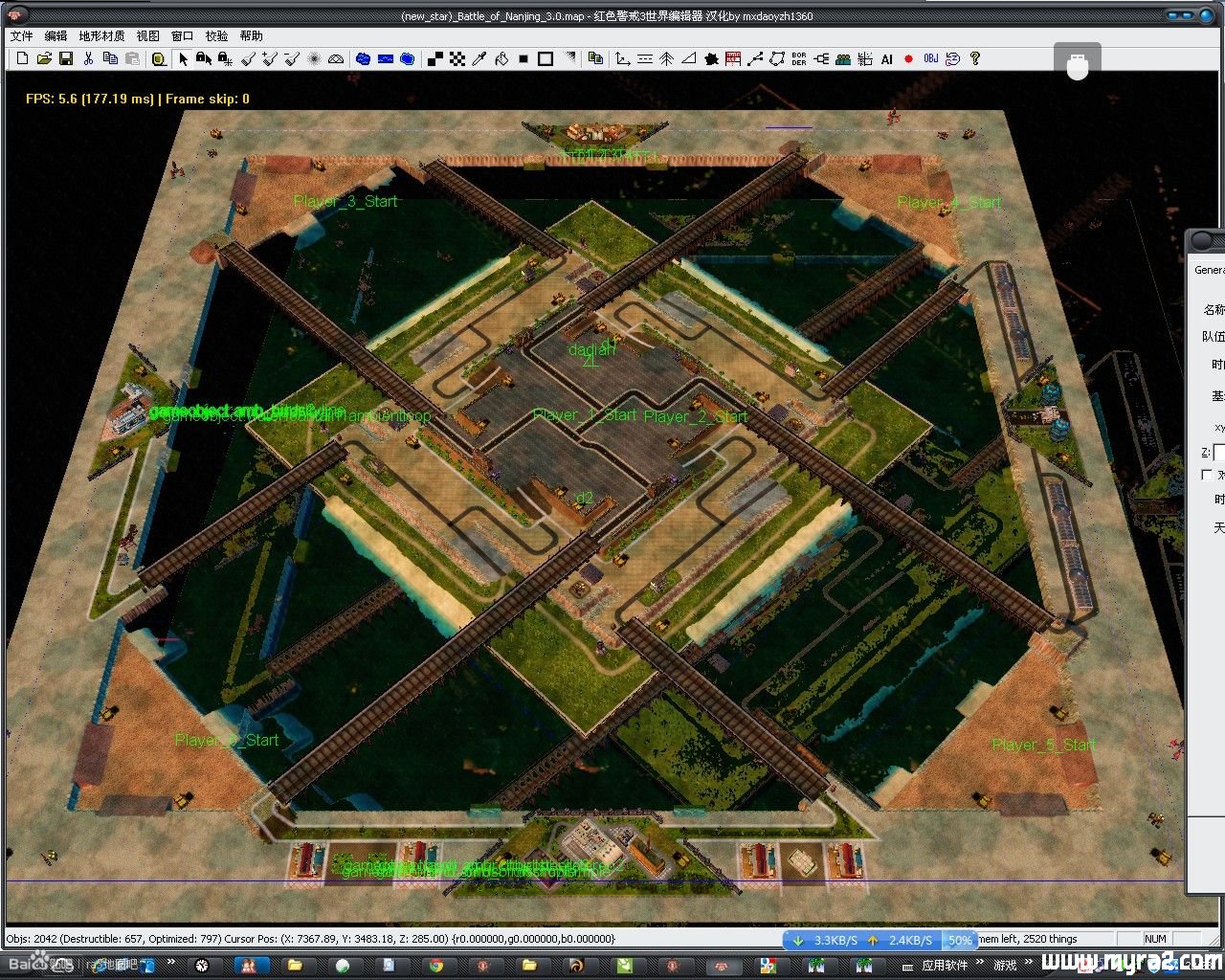The image size is (1225, 980).
Task: Pick the paint bucket flood fill tool
Action: tap(502, 59)
